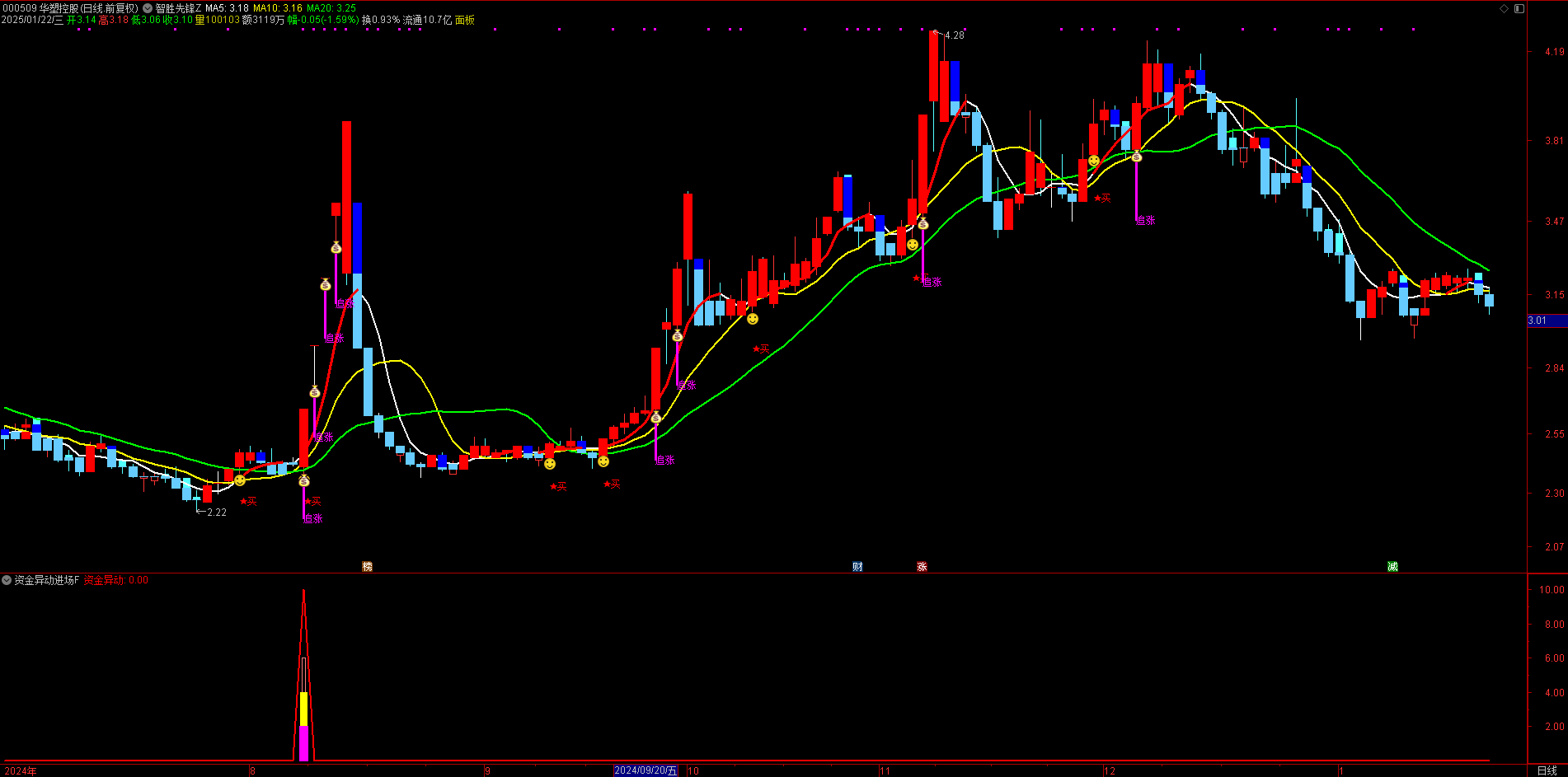1568x777 pixels.
Task: Click the 10.00 sub-chart axis label
Action: pos(1552,590)
